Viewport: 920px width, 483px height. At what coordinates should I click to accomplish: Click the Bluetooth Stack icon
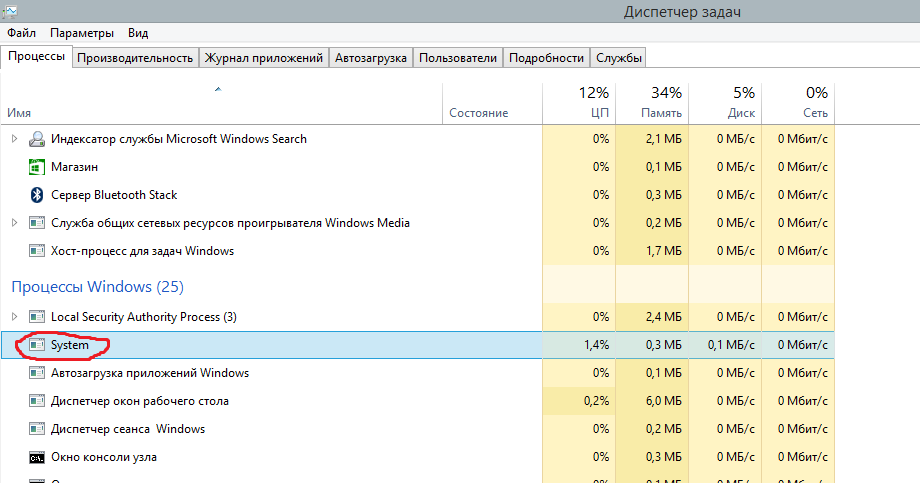[x=37, y=195]
